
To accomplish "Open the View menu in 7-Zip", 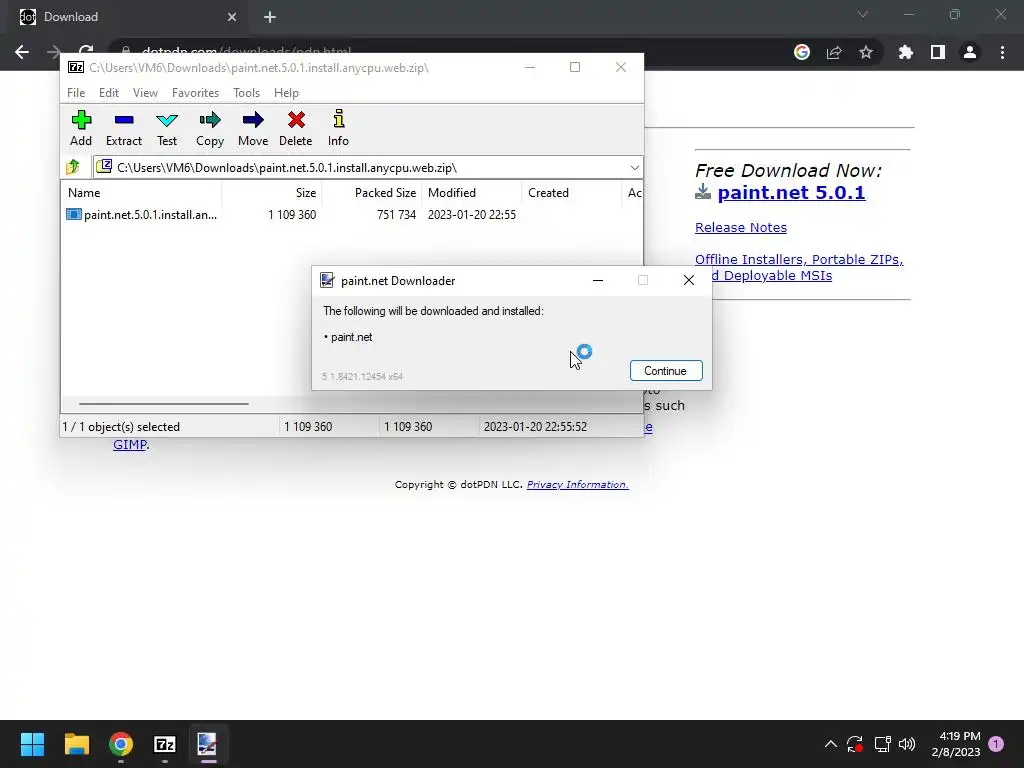I will pyautogui.click(x=145, y=93).
